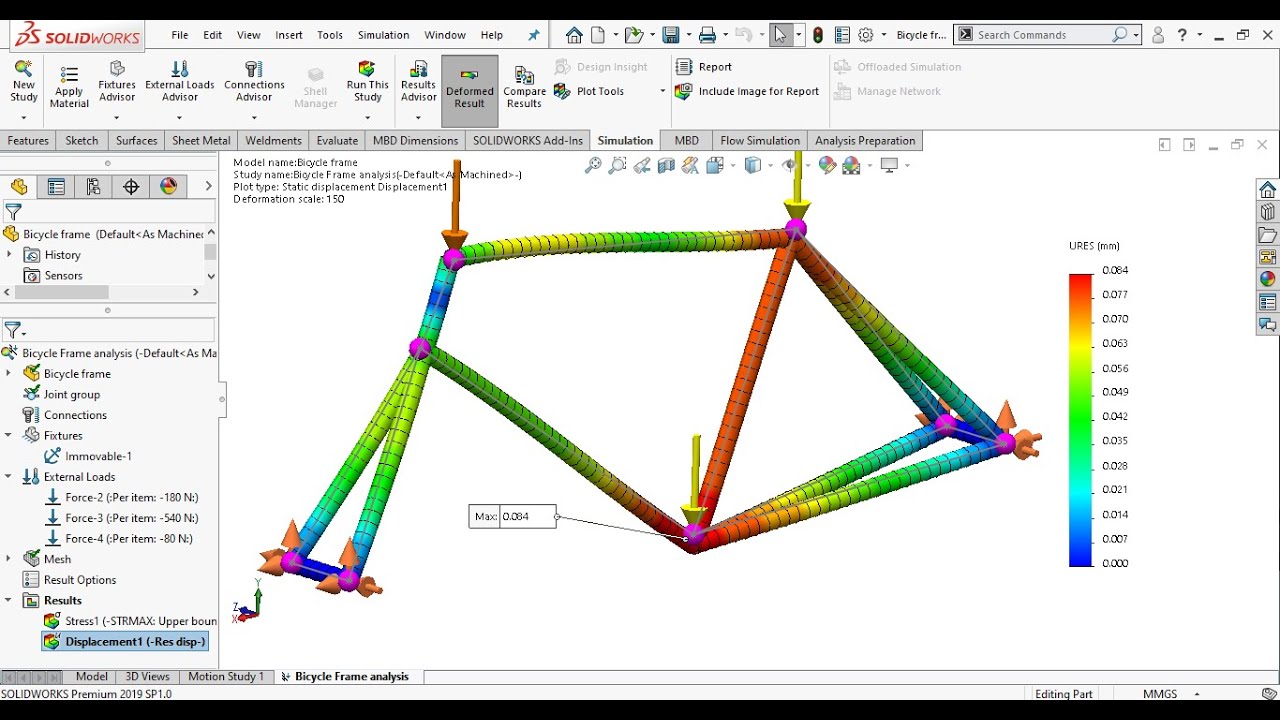1280x720 pixels.
Task: Click the Home icon in title toolbar
Action: pyautogui.click(x=574, y=35)
